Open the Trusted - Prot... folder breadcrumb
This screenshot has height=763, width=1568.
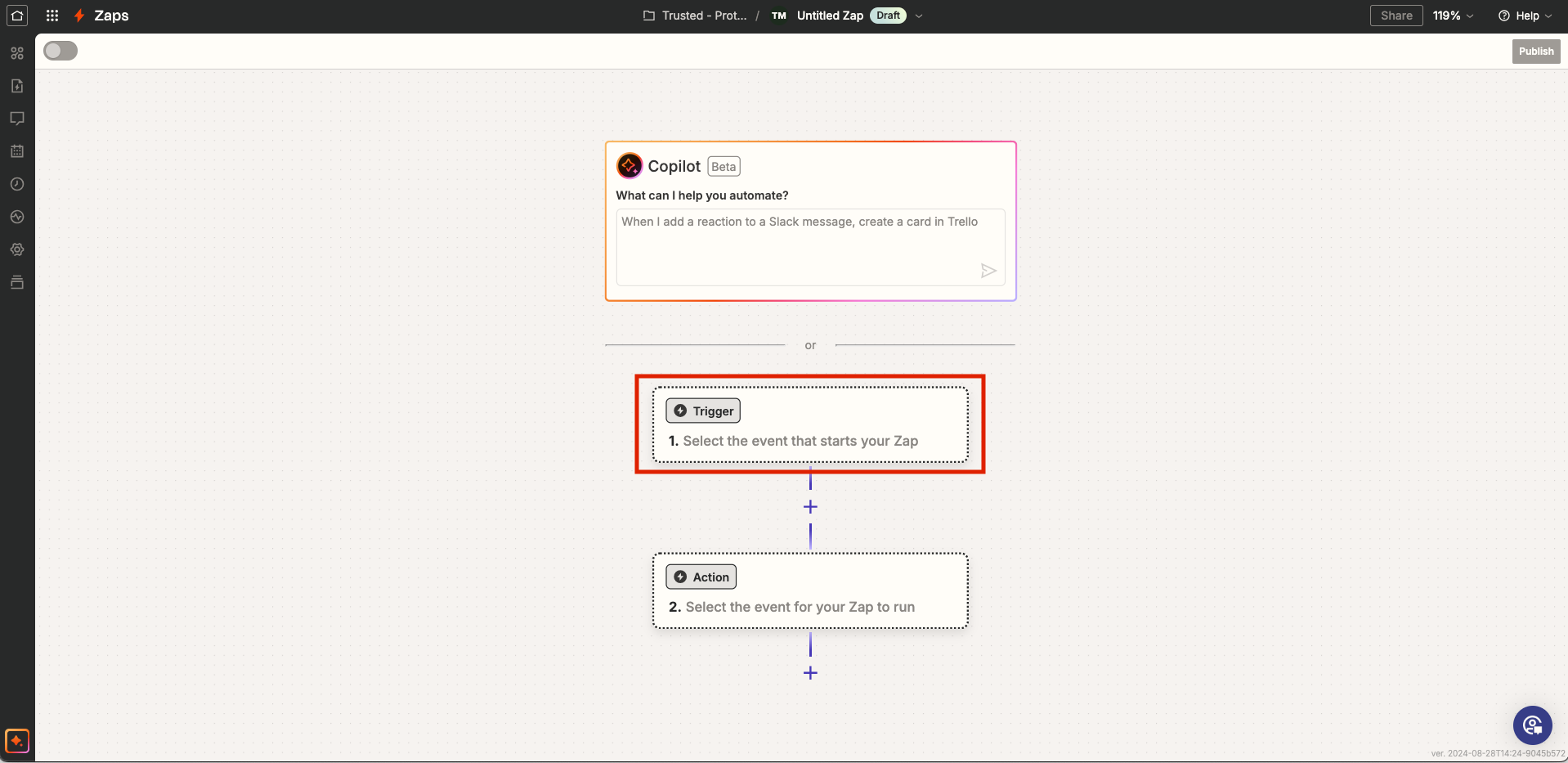tap(695, 16)
